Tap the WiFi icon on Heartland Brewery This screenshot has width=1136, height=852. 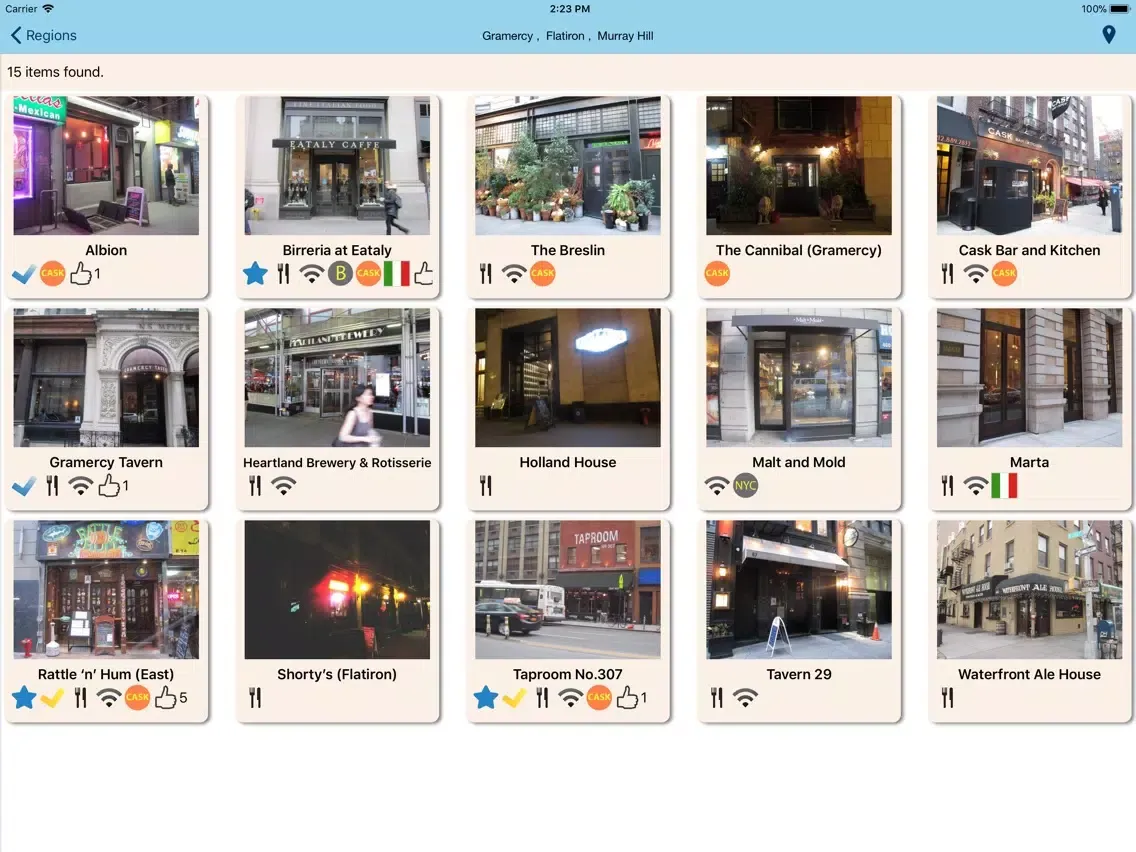(283, 486)
